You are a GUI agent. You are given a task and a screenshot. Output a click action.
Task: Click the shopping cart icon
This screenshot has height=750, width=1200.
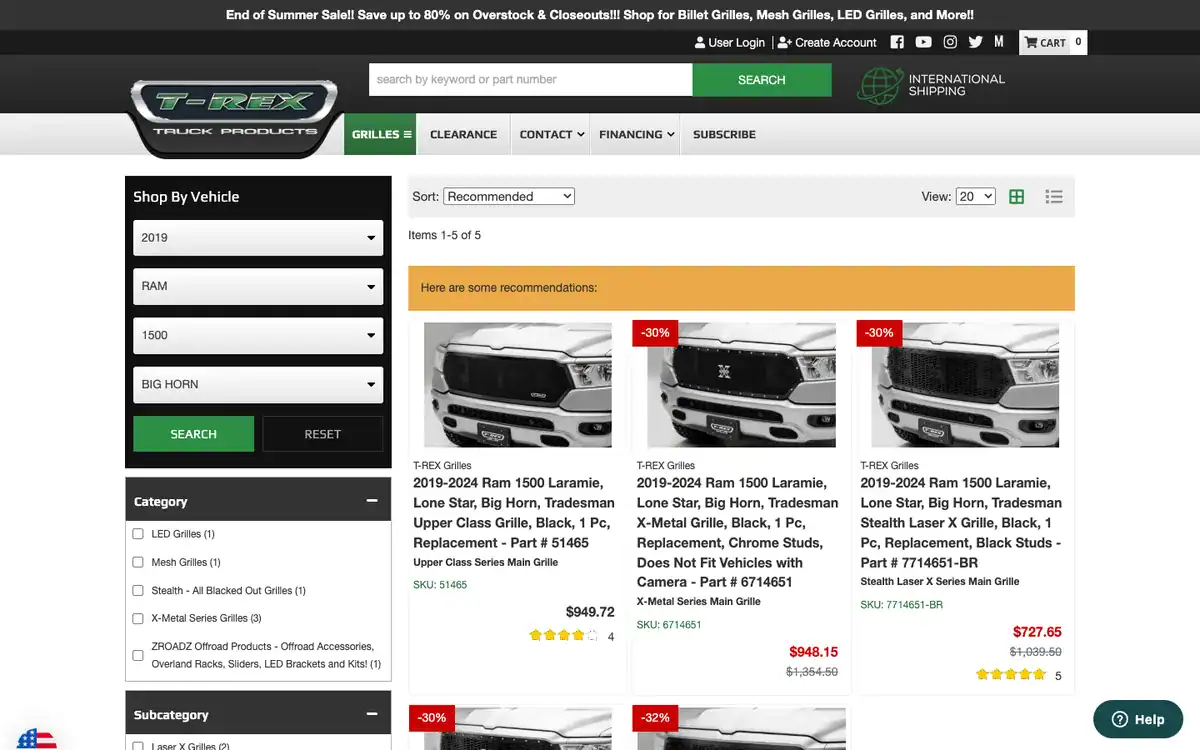[1031, 43]
